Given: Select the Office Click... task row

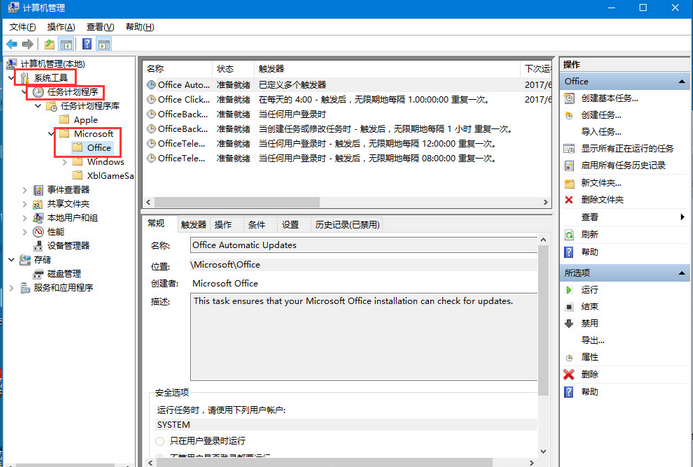Looking at the screenshot, I should [346, 99].
